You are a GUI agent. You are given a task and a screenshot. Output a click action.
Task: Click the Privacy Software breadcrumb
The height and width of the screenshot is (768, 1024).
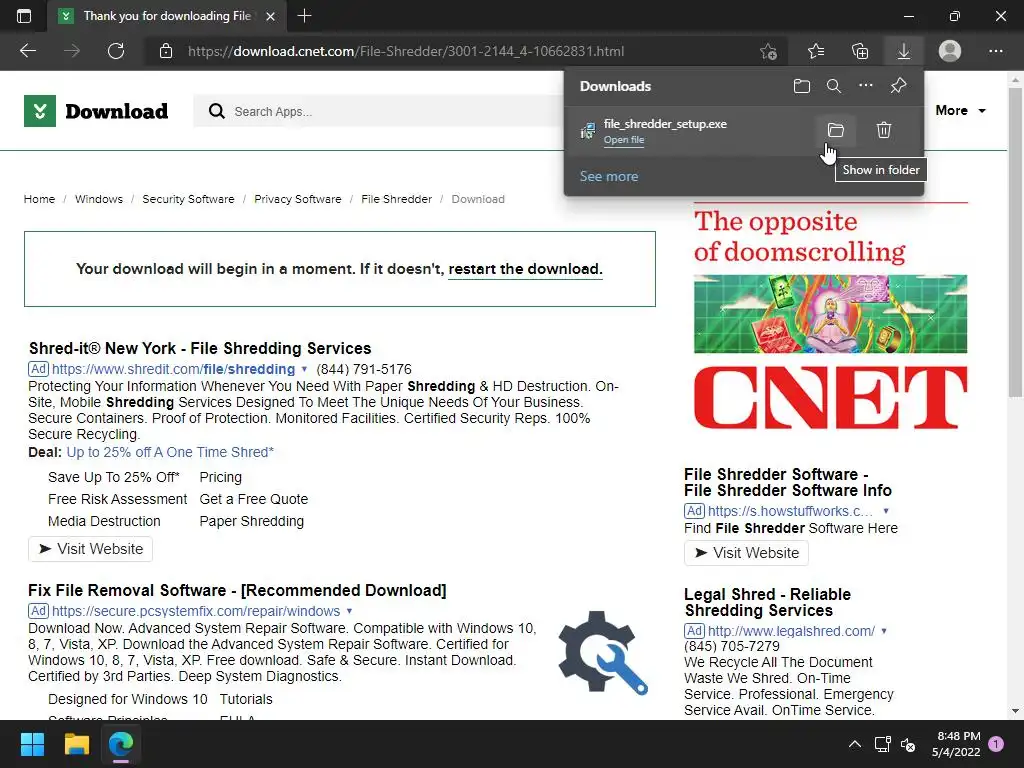298,199
